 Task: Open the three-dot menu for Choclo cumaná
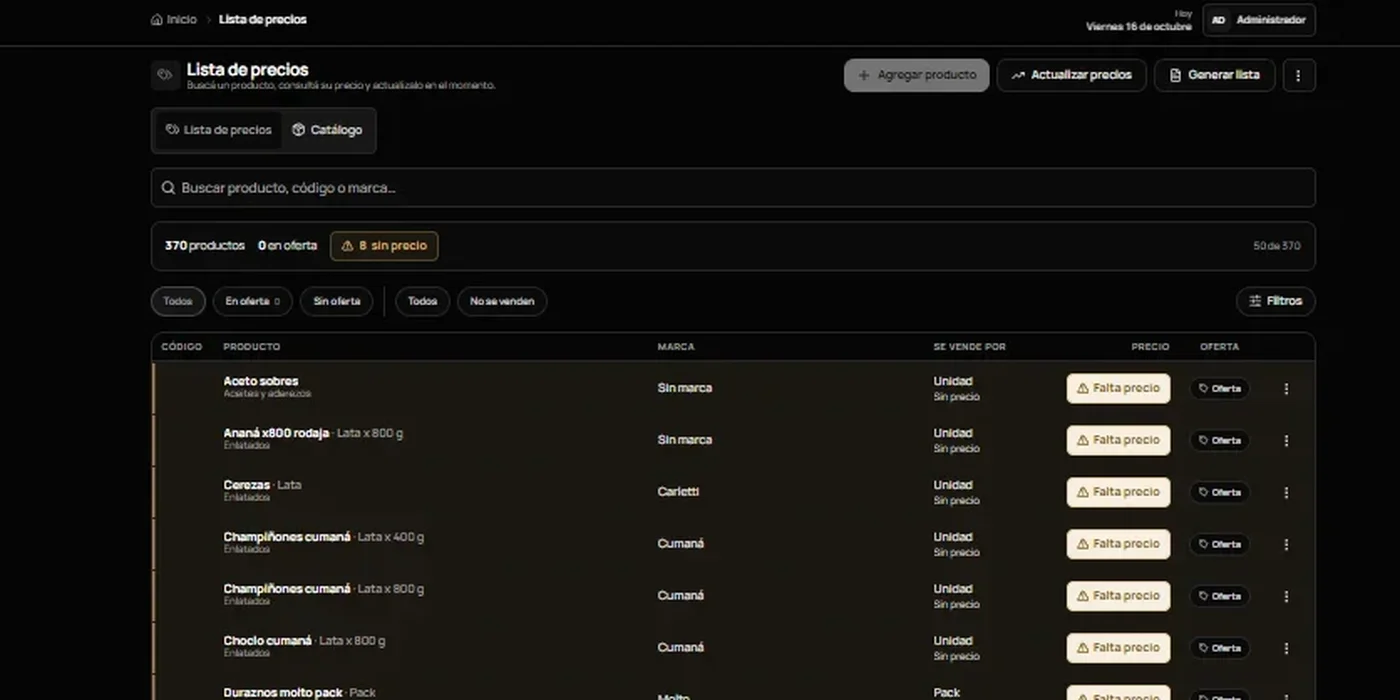tap(1286, 649)
